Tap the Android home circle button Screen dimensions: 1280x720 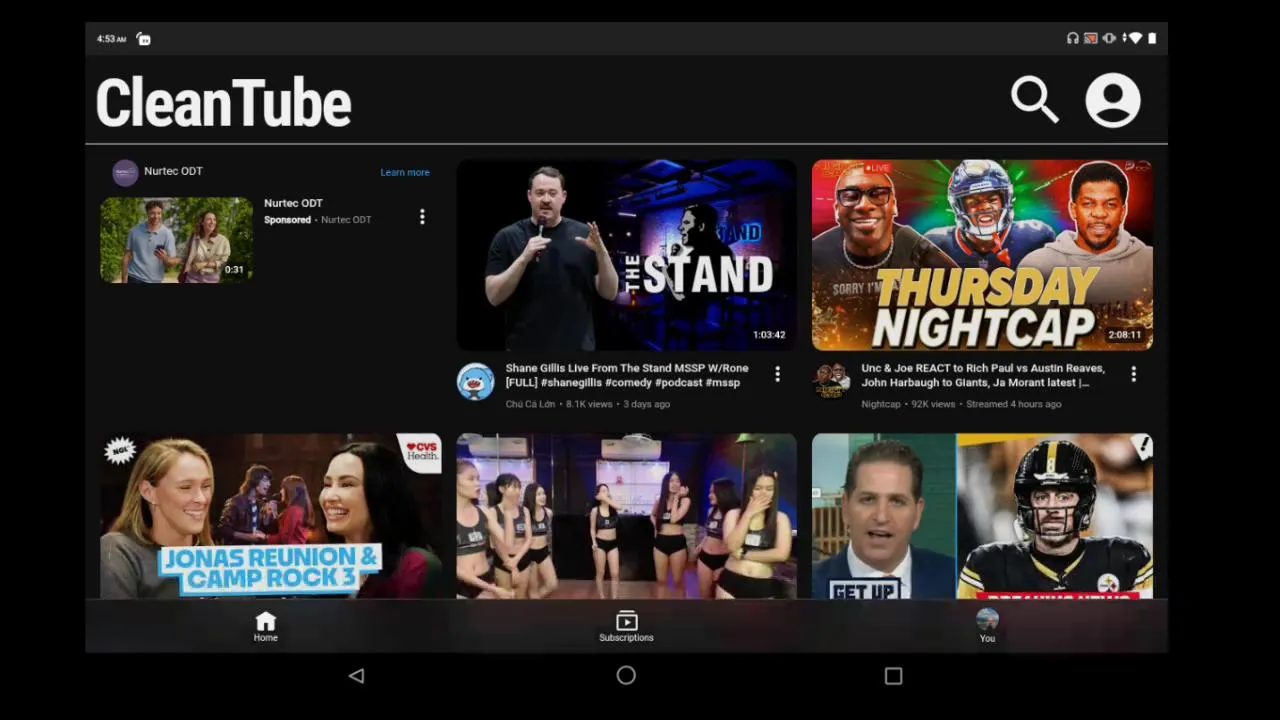tap(626, 676)
